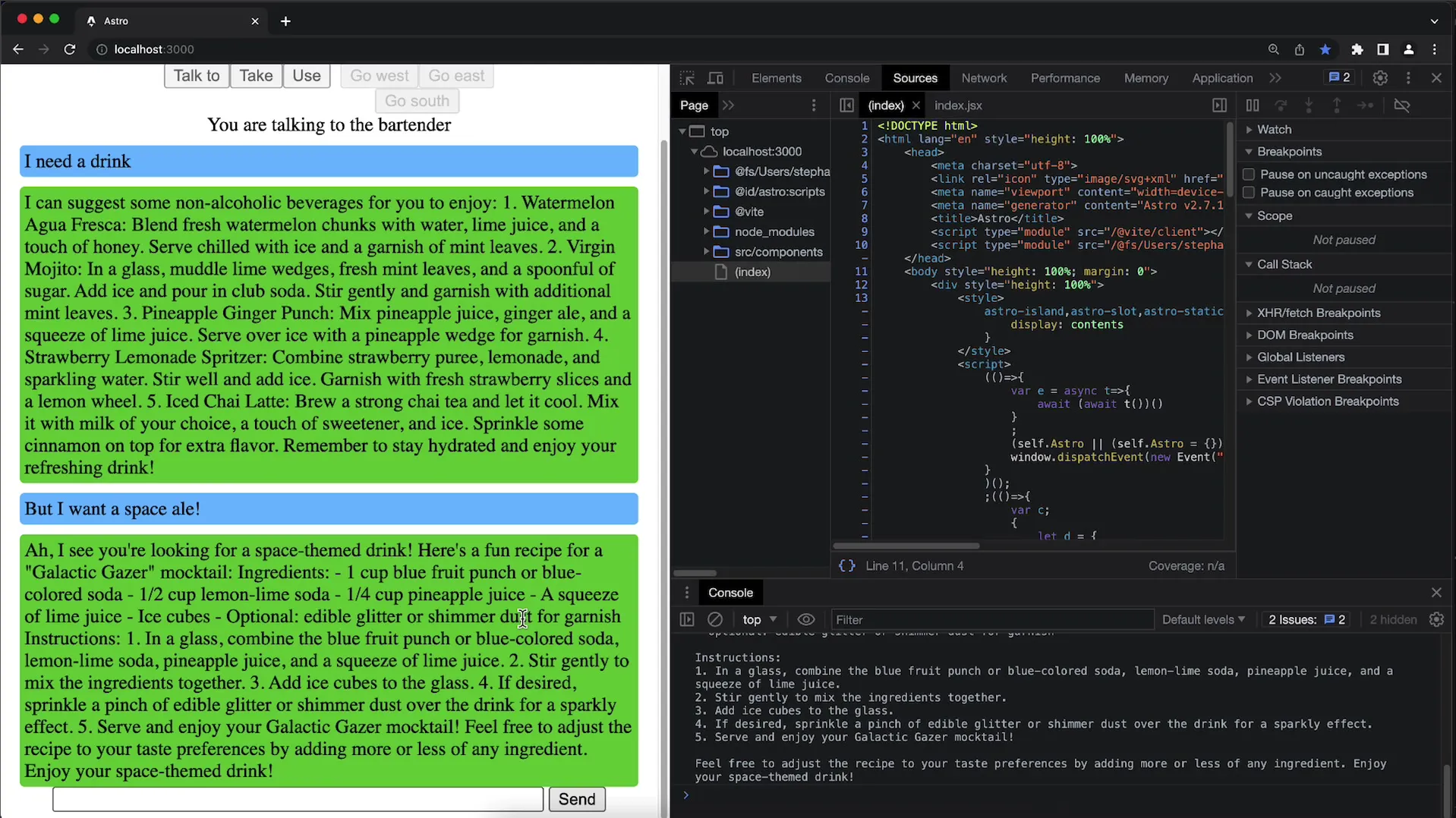Step into next function icon
Screen dimensions: 1456x818
1309,105
